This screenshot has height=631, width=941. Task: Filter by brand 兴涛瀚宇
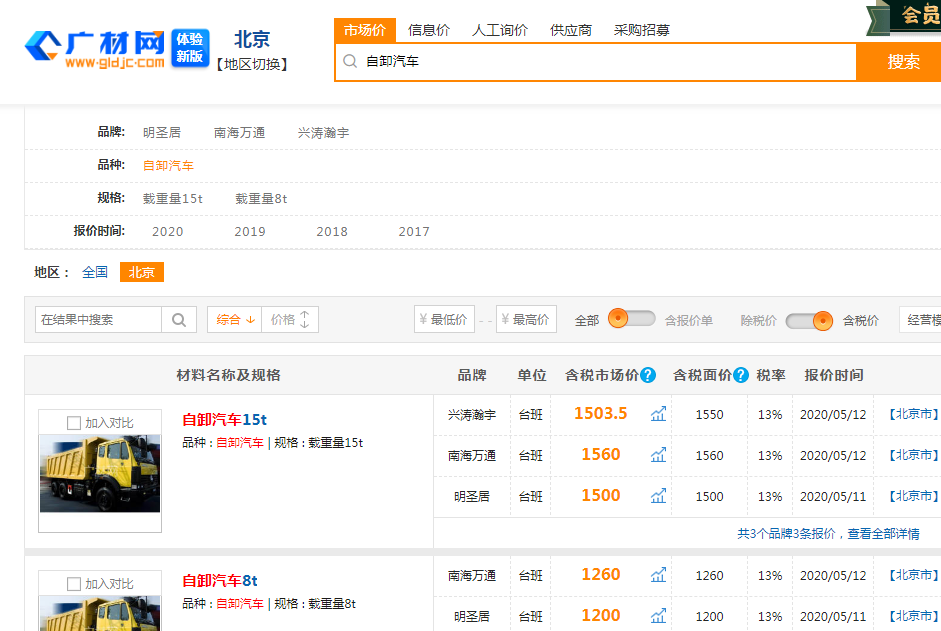coord(323,133)
